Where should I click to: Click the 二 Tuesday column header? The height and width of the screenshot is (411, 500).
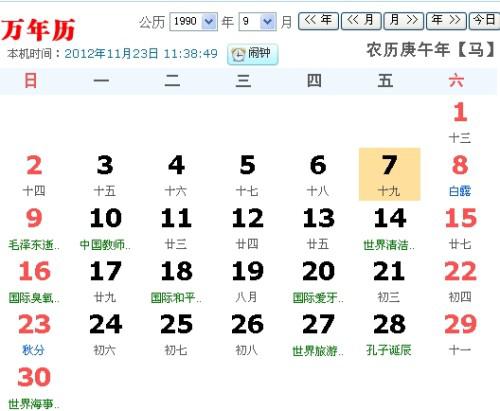172,81
